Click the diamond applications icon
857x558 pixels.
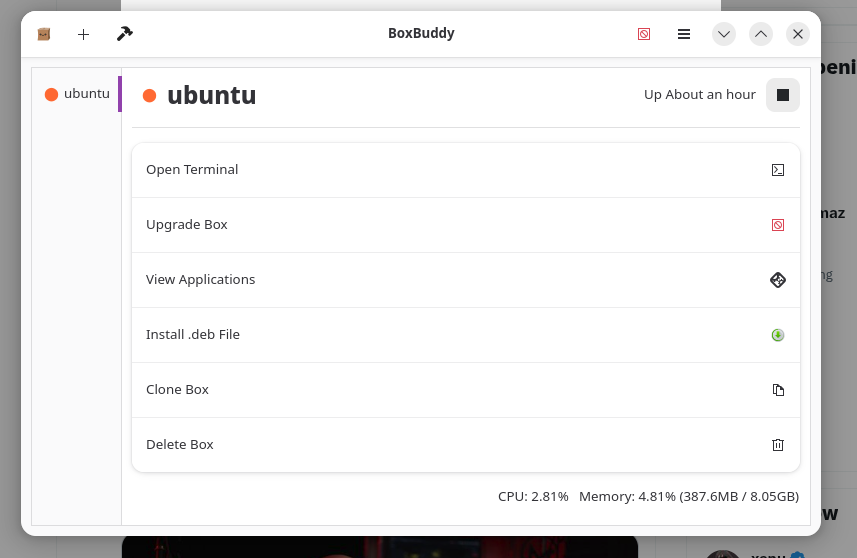(x=778, y=280)
